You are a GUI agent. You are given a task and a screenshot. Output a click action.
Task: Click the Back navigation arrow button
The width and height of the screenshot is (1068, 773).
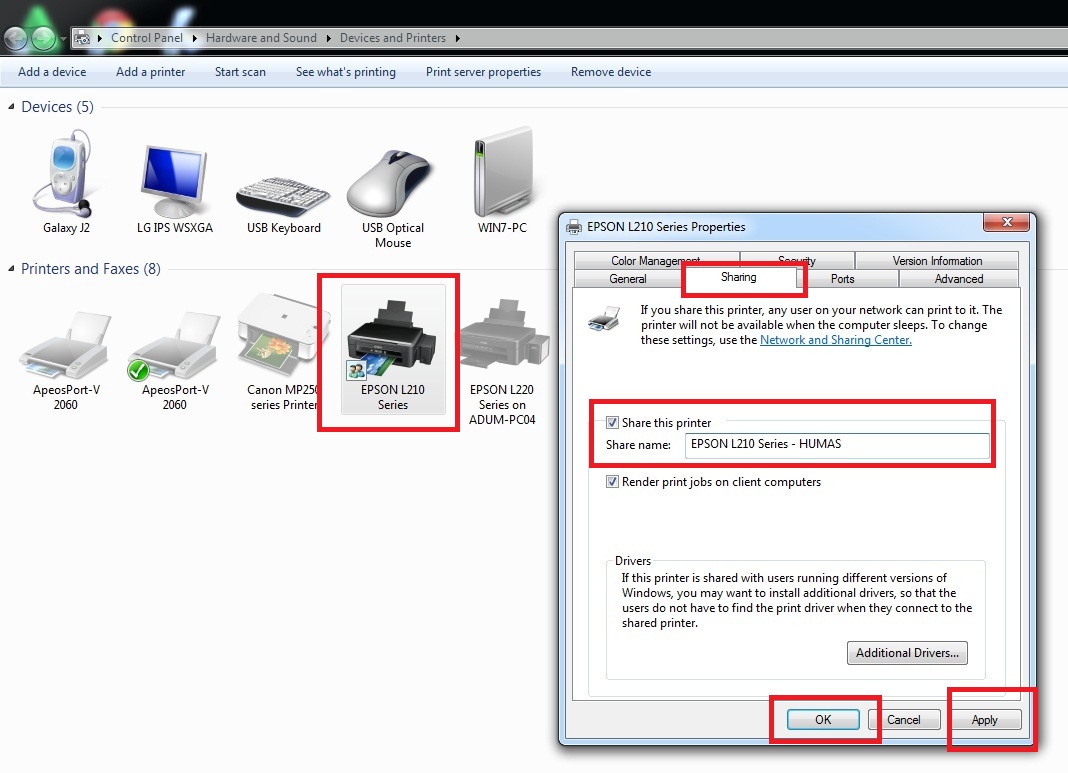point(16,38)
